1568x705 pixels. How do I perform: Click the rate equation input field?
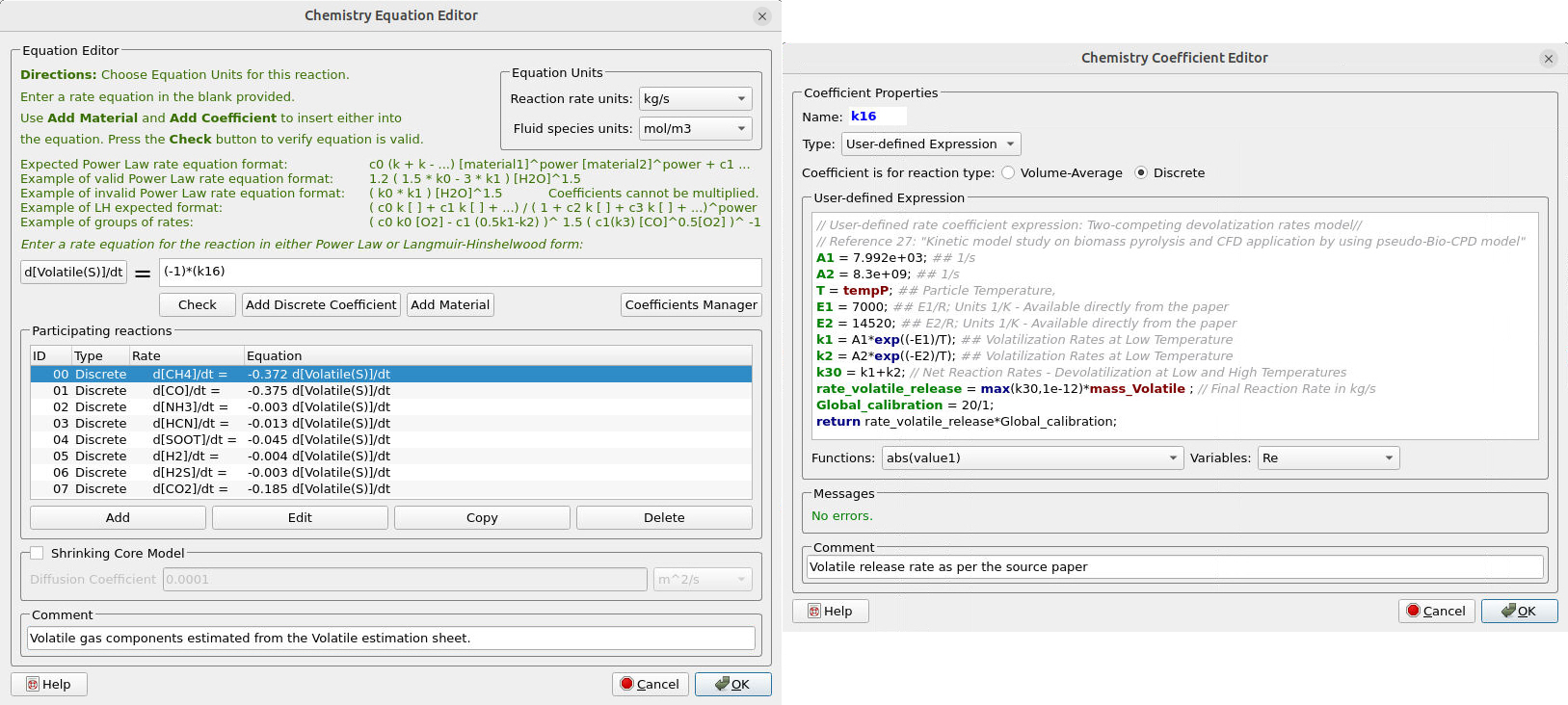pyautogui.click(x=460, y=272)
